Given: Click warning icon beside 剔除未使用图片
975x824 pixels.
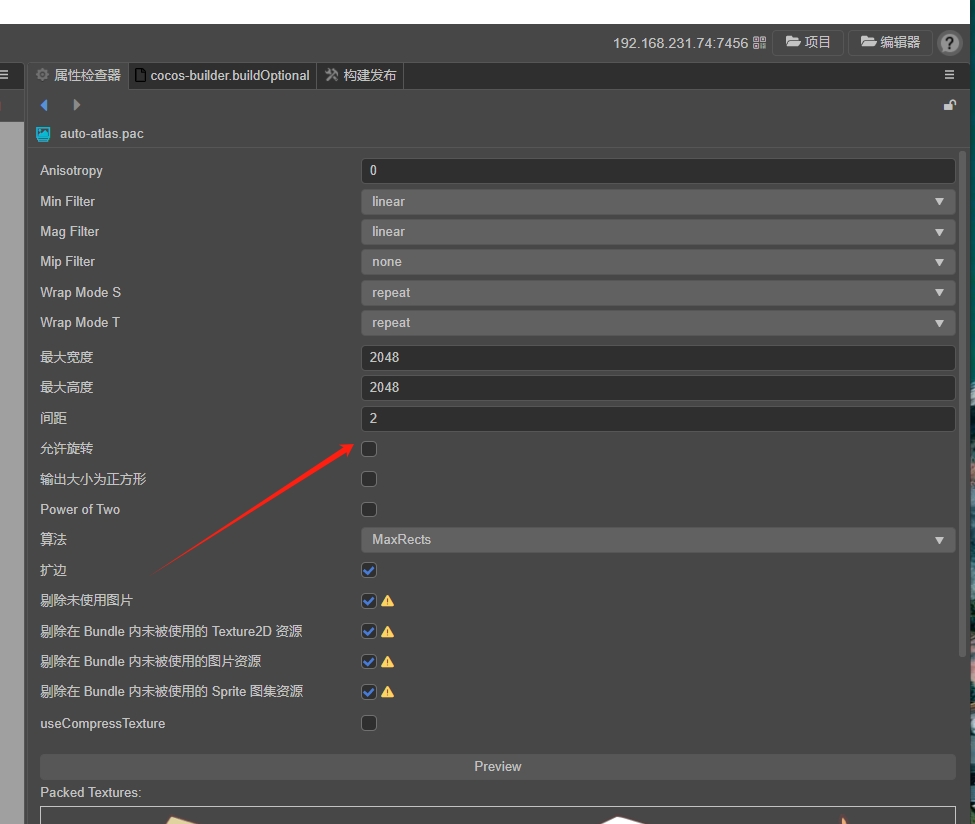Looking at the screenshot, I should click(387, 601).
